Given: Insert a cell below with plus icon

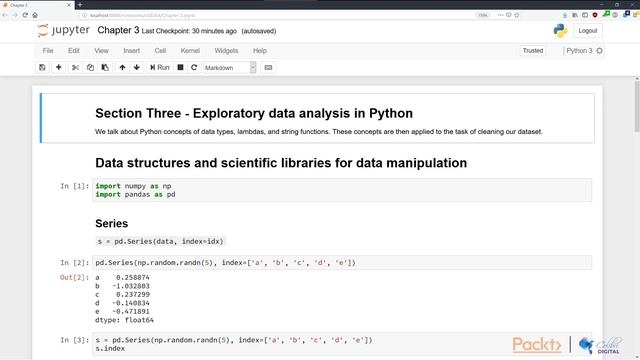Looking at the screenshot, I should coord(58,67).
